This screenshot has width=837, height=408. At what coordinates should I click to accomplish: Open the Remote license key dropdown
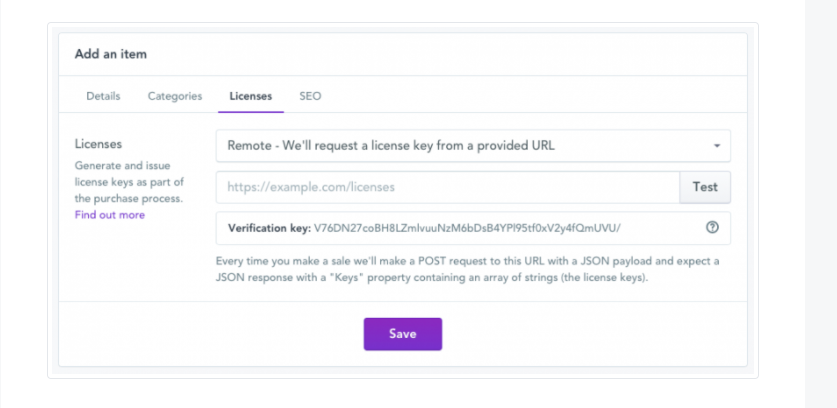(x=473, y=146)
